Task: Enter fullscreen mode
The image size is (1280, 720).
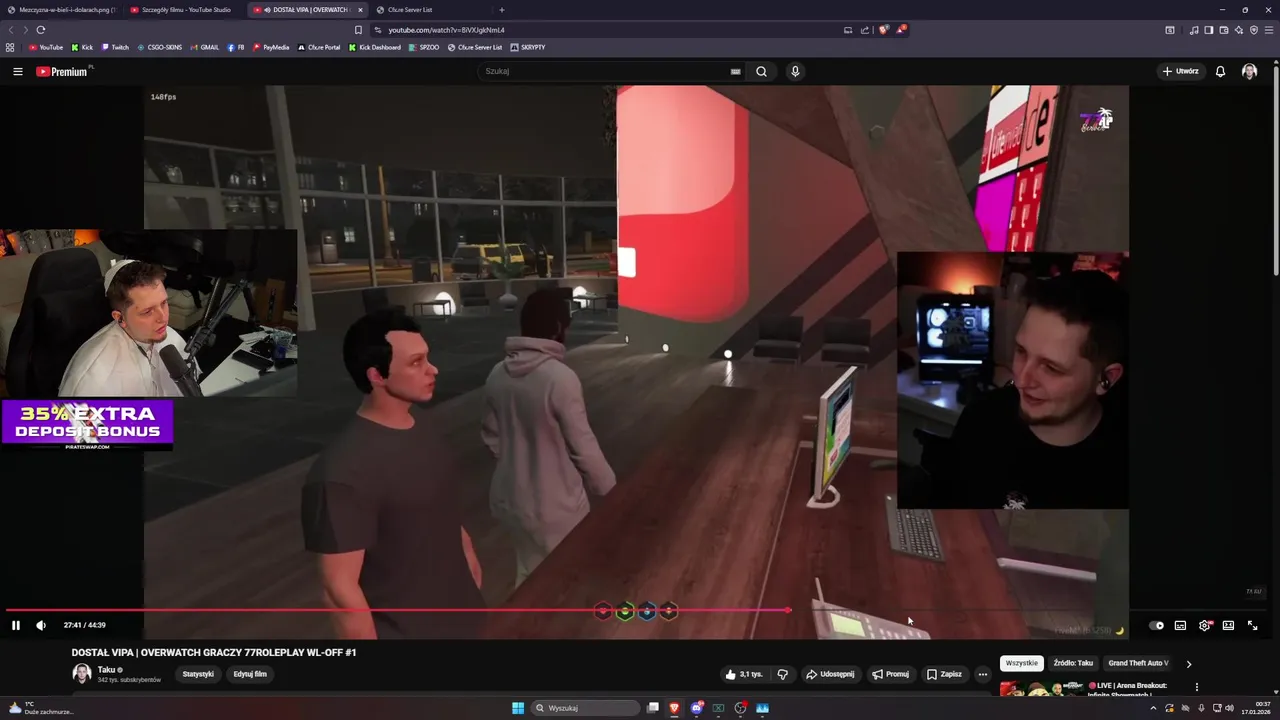Action: point(1252,625)
